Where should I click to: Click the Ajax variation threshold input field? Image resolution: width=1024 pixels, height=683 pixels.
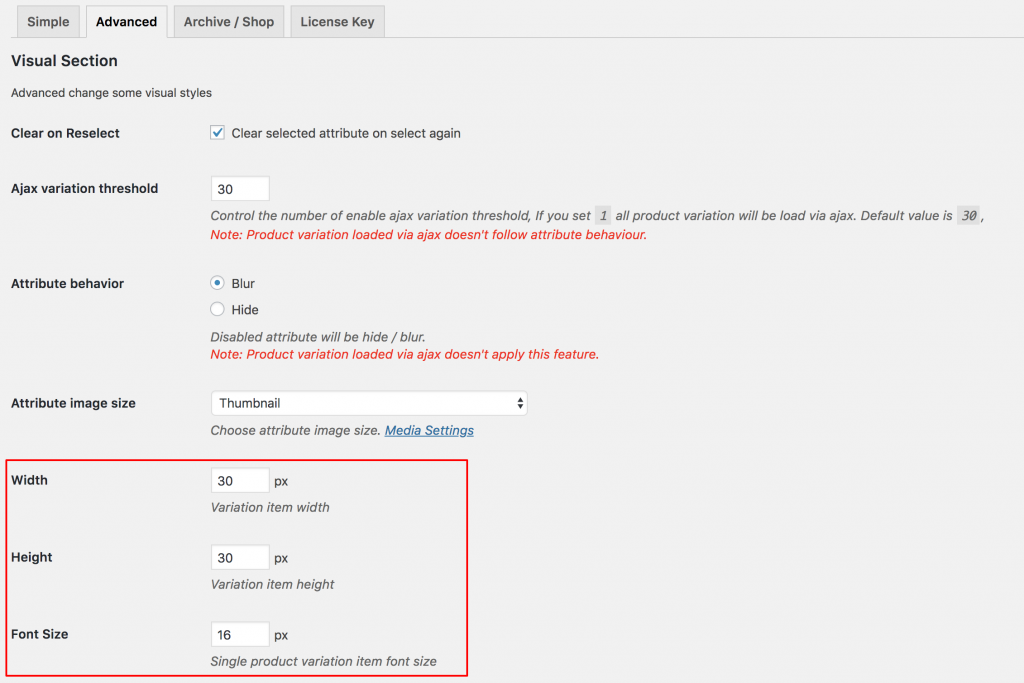240,189
